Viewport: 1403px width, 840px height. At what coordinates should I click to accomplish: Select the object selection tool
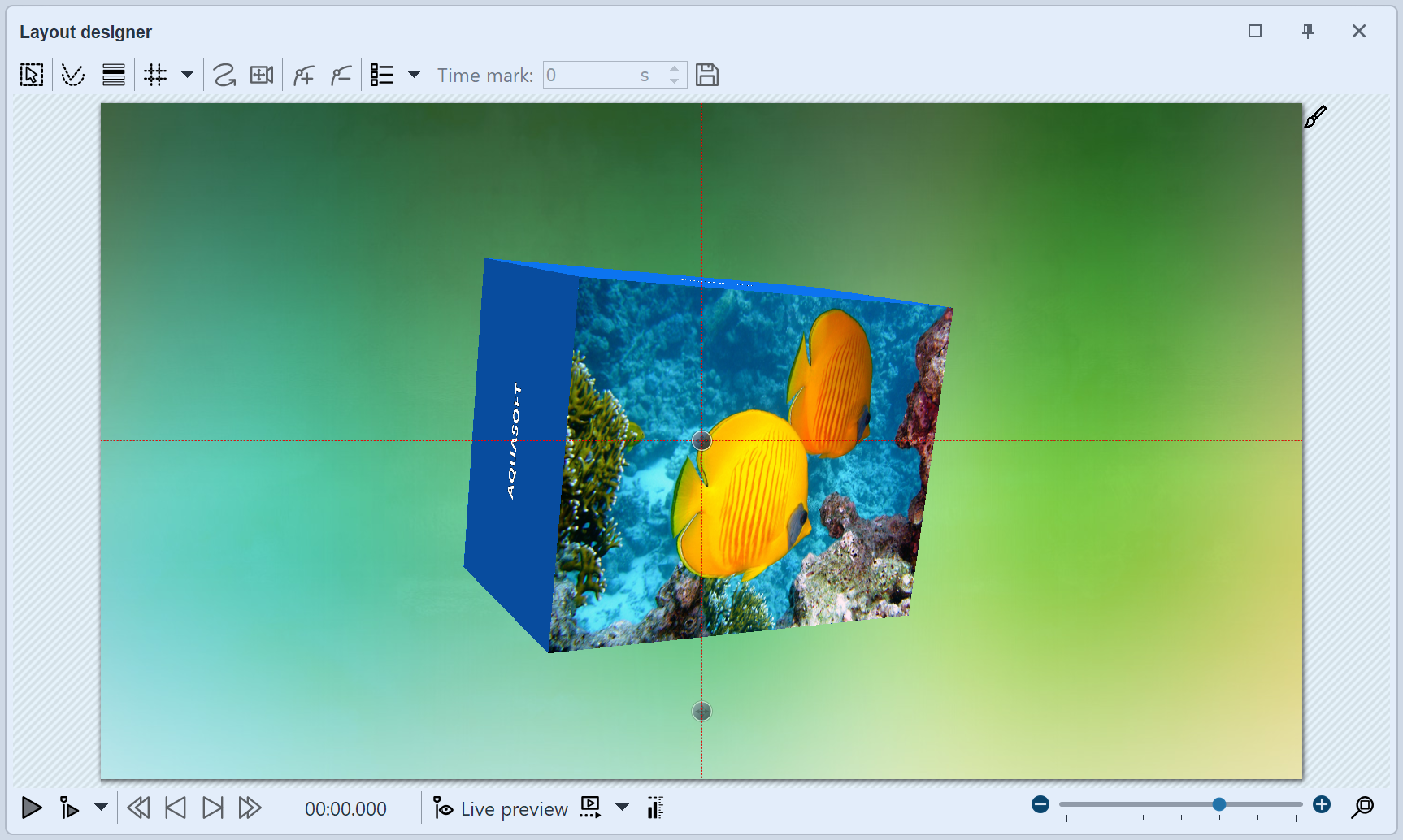tap(31, 74)
